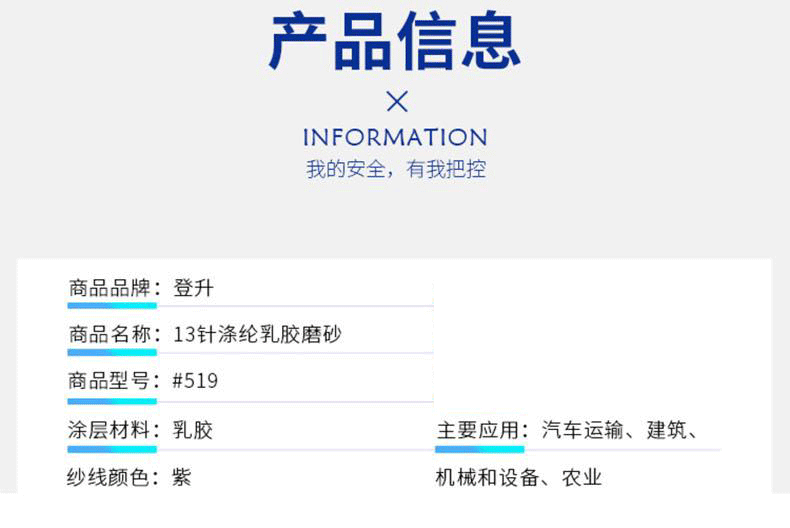Click model number #519
This screenshot has width=790, height=528.
tap(195, 380)
